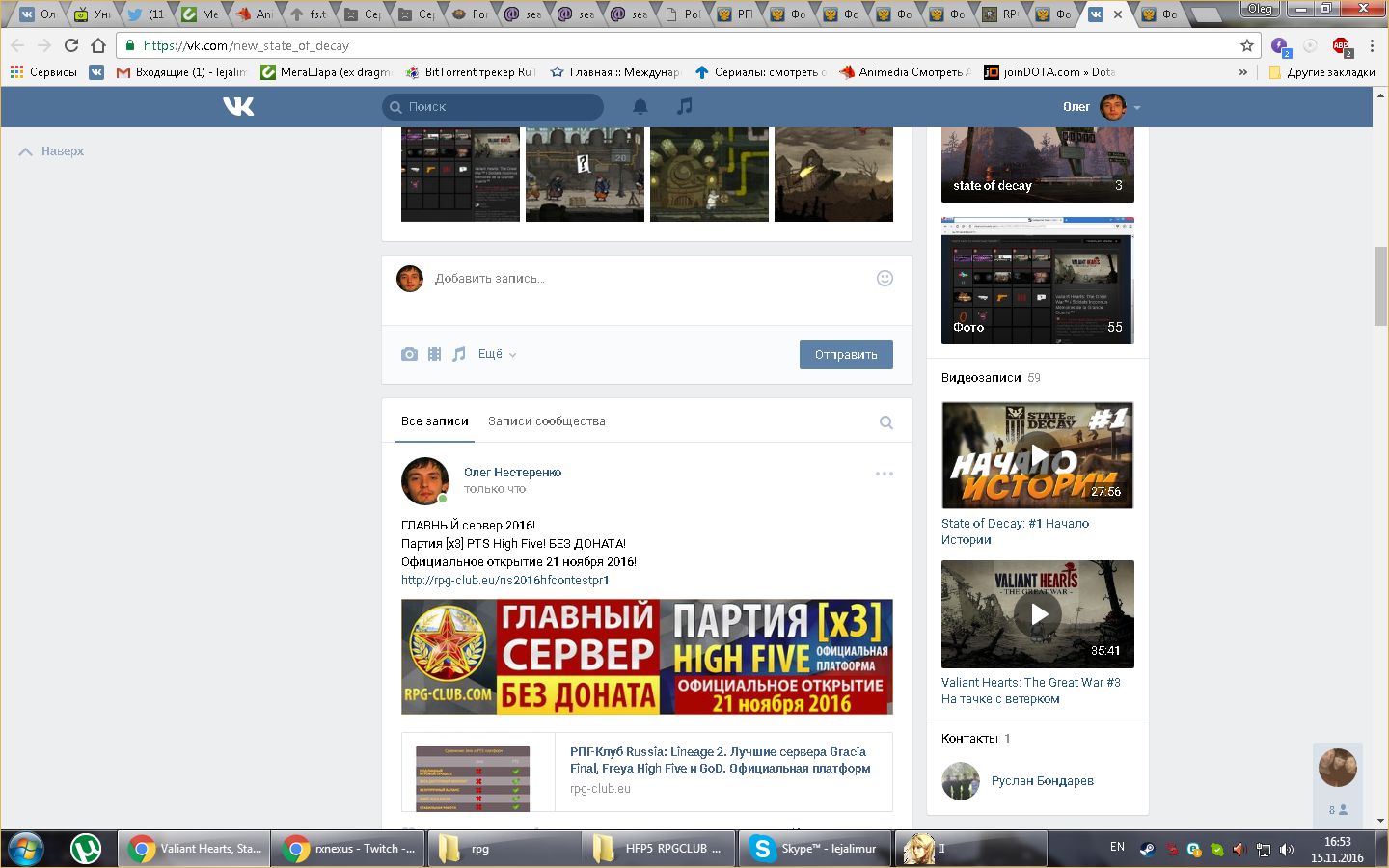Open Олег Нестеренко profile link
The width and height of the screenshot is (1389, 868).
point(512,473)
